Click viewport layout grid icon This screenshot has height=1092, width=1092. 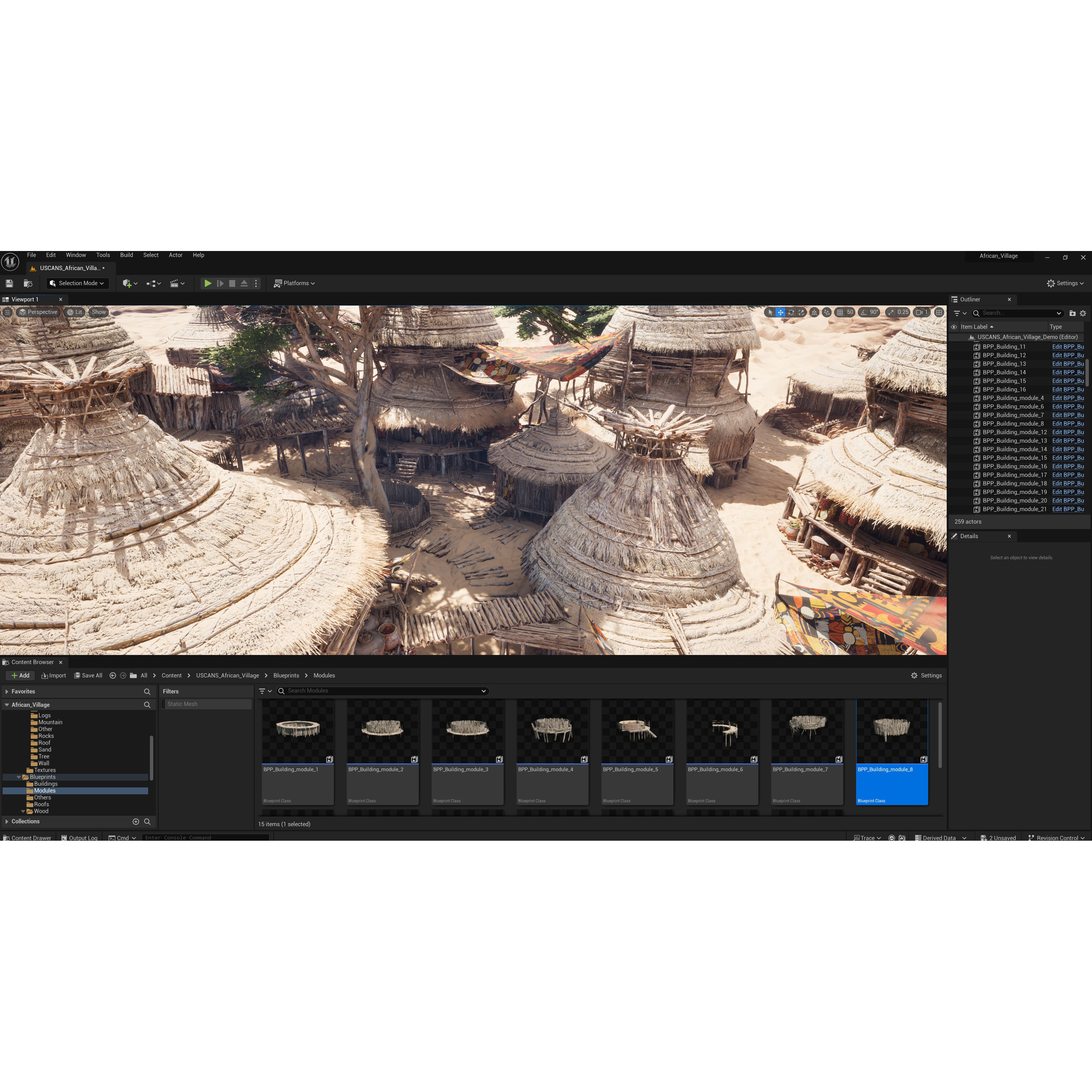[939, 312]
